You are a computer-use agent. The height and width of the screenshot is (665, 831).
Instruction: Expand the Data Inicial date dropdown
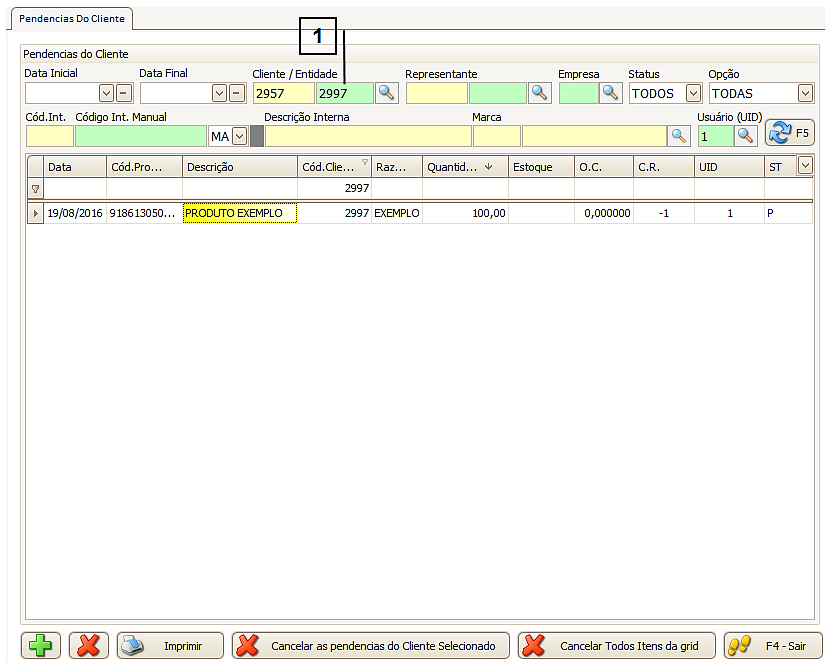pos(106,93)
